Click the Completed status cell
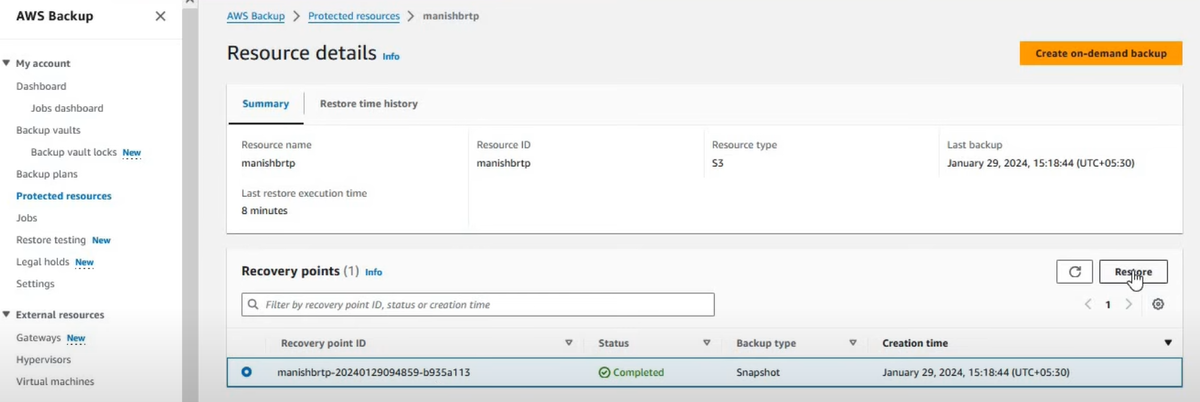 [x=631, y=372]
